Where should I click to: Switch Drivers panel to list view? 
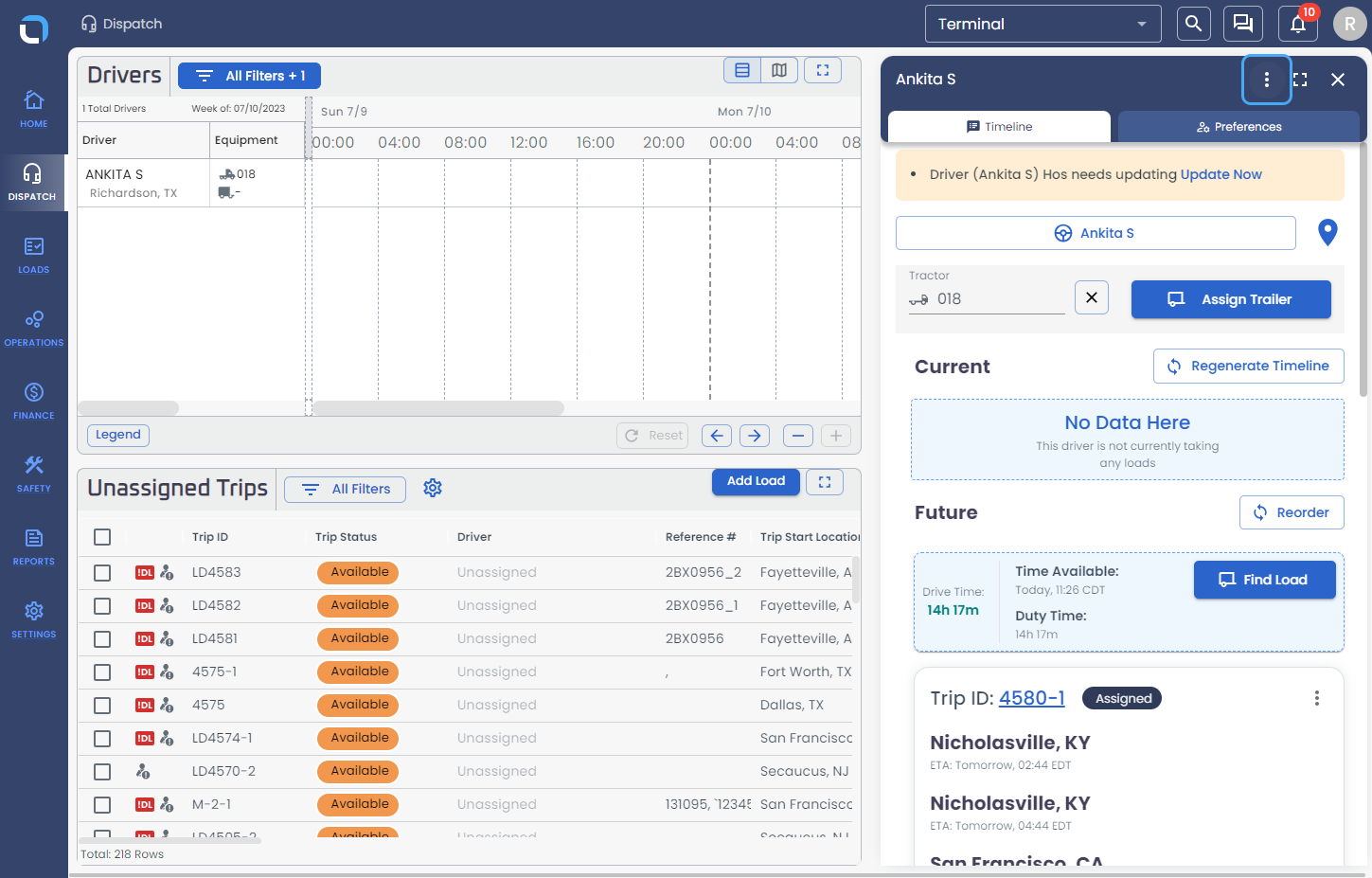pos(742,70)
